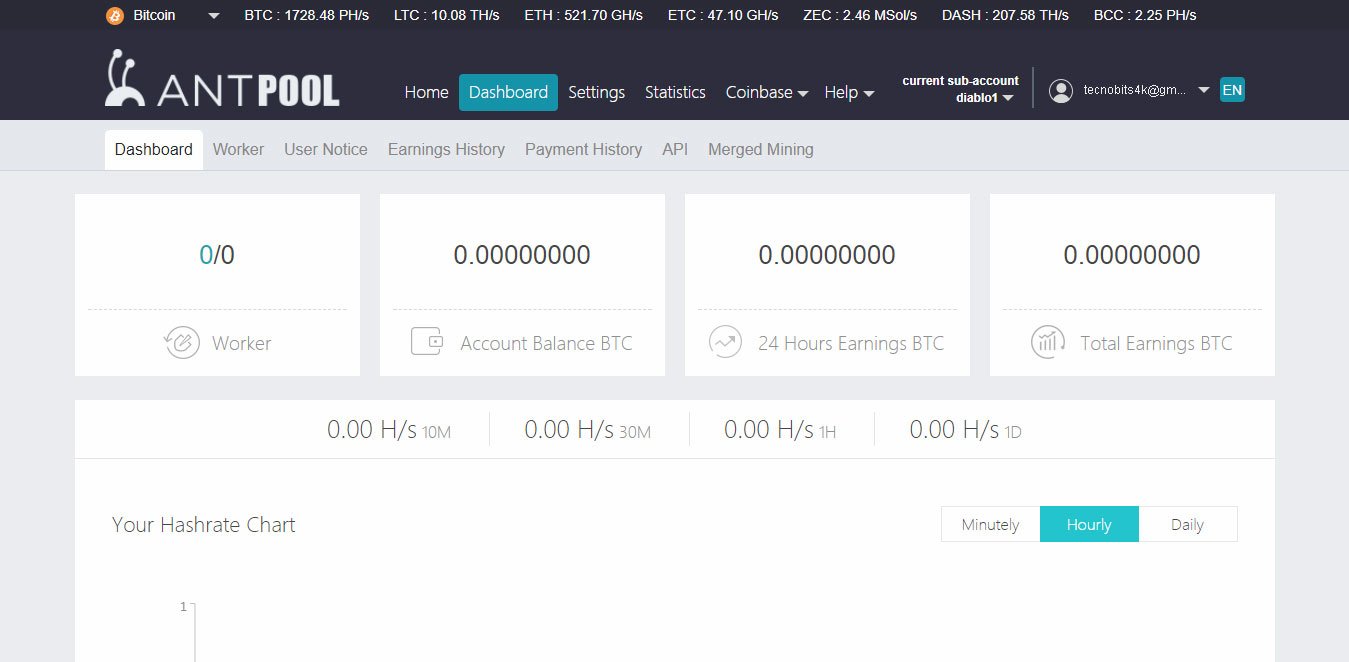The height and width of the screenshot is (662, 1349).
Task: Go to the Home page
Action: (x=426, y=92)
